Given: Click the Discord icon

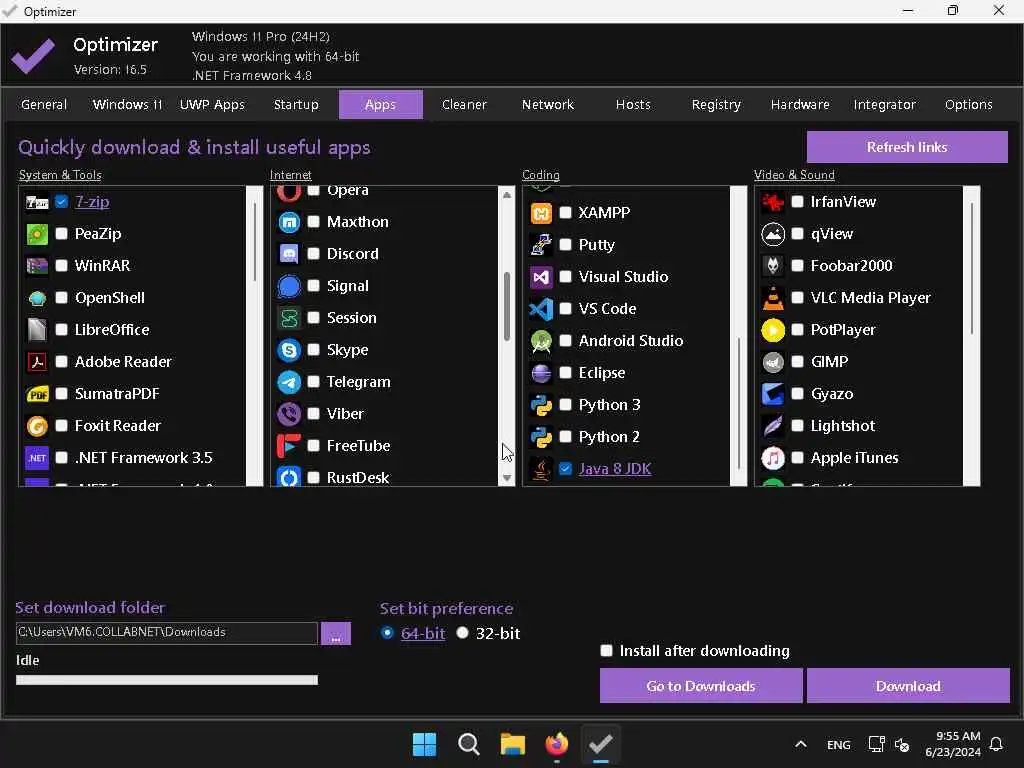Looking at the screenshot, I should click(x=289, y=253).
